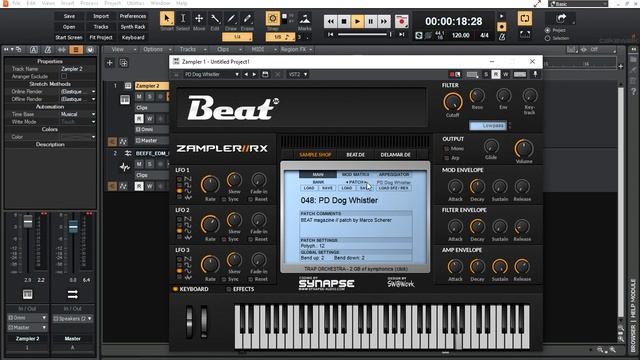This screenshot has width=640, height=360.
Task: Open the Export share icon
Action: pos(561,18)
